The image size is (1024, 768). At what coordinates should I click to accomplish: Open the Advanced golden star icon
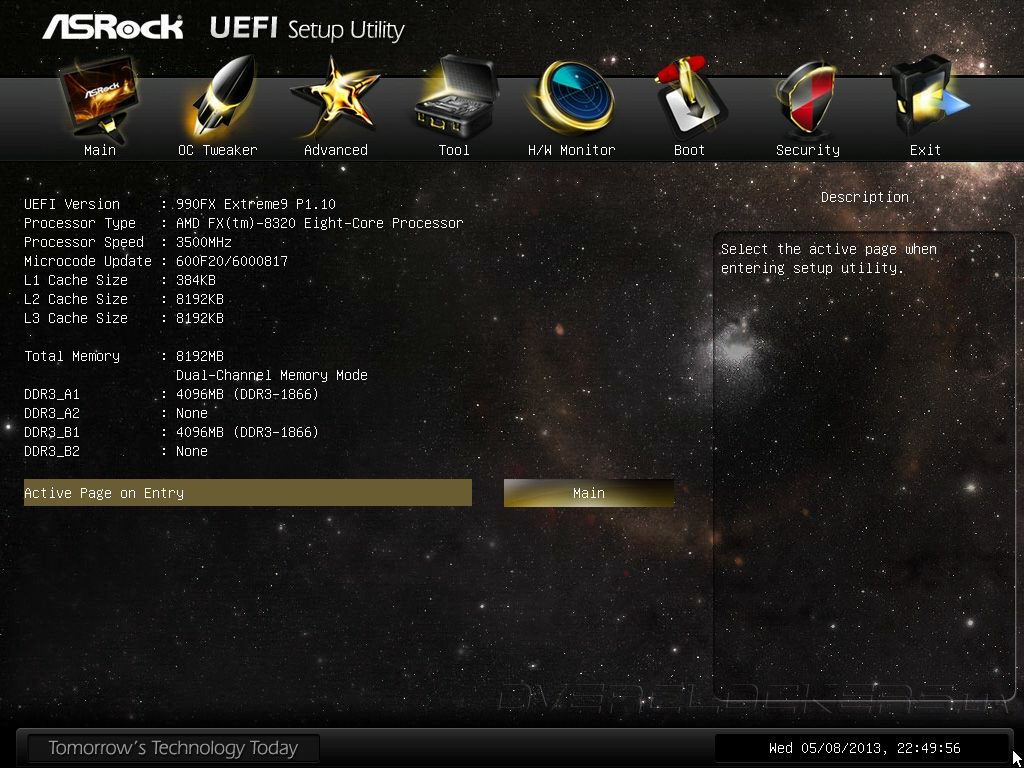336,98
